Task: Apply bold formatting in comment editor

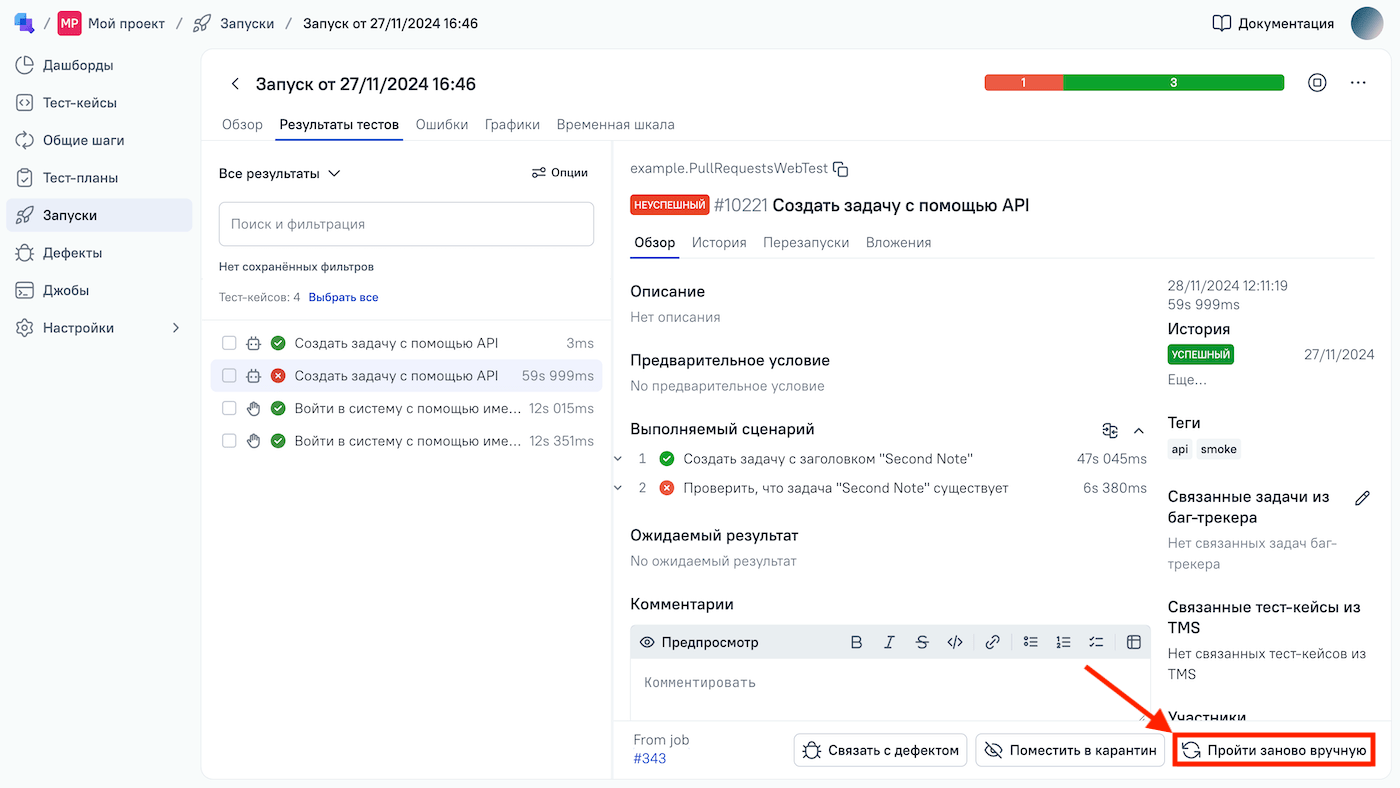Action: coord(856,642)
